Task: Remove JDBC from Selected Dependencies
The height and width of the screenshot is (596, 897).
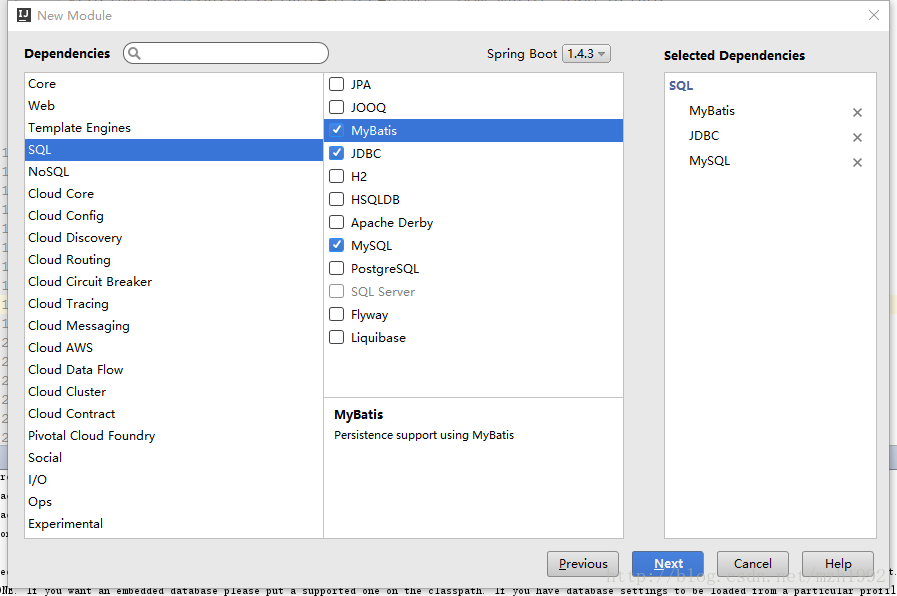Action: point(857,138)
